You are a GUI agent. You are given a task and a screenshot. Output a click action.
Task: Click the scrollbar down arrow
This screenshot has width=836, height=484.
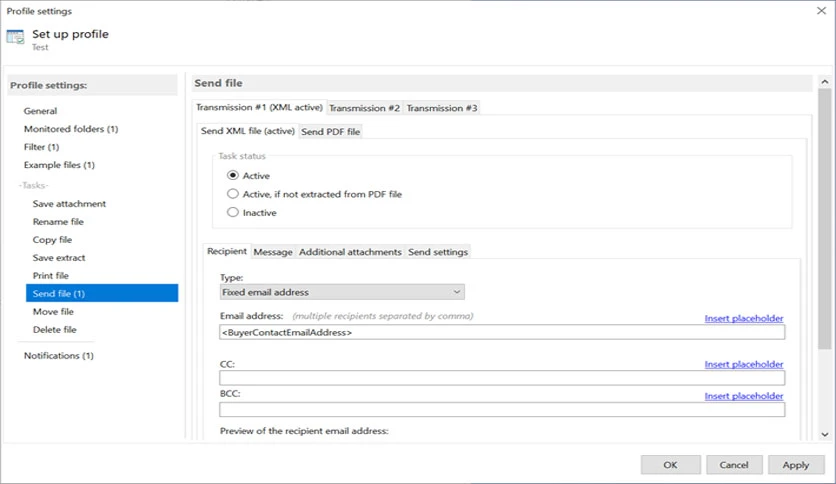coord(825,434)
